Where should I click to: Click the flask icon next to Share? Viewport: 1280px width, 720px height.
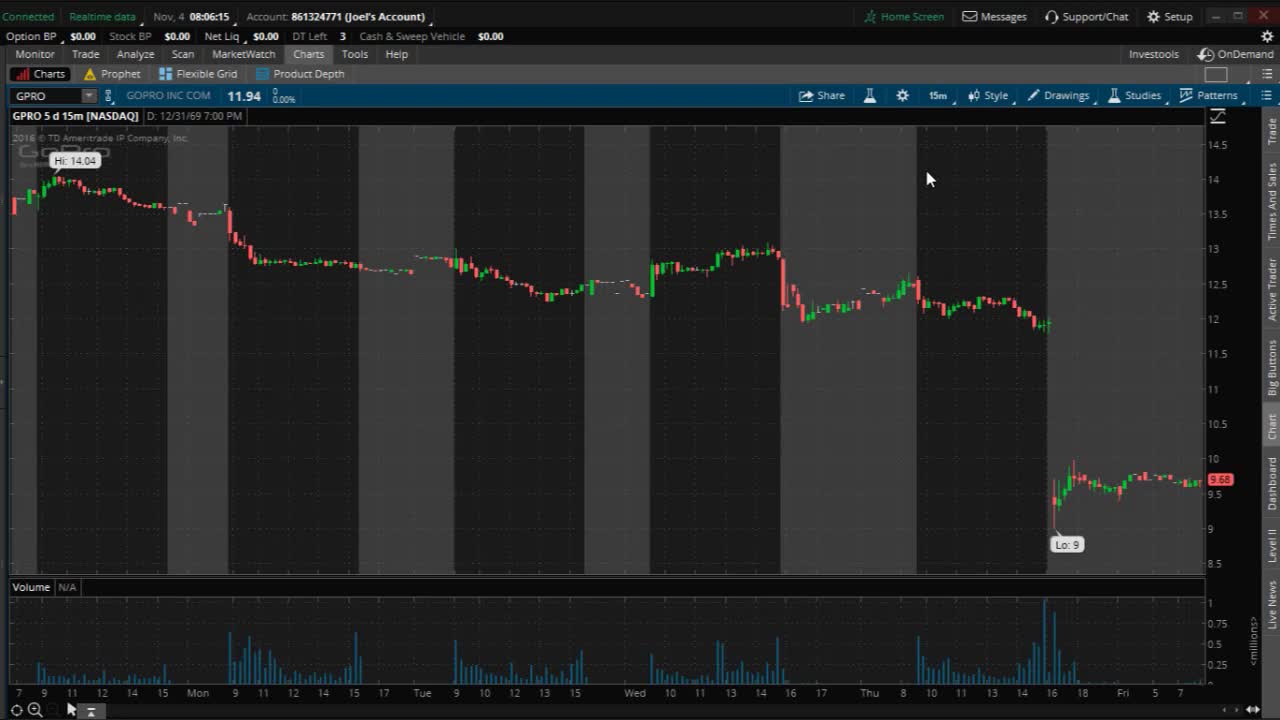pyautogui.click(x=870, y=96)
